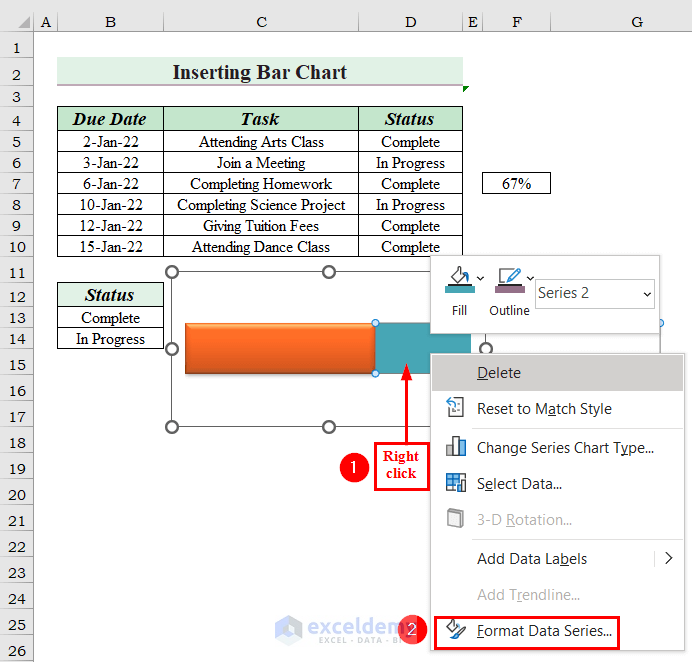
Task: Click the Format Data Series paint icon
Action: (x=455, y=629)
